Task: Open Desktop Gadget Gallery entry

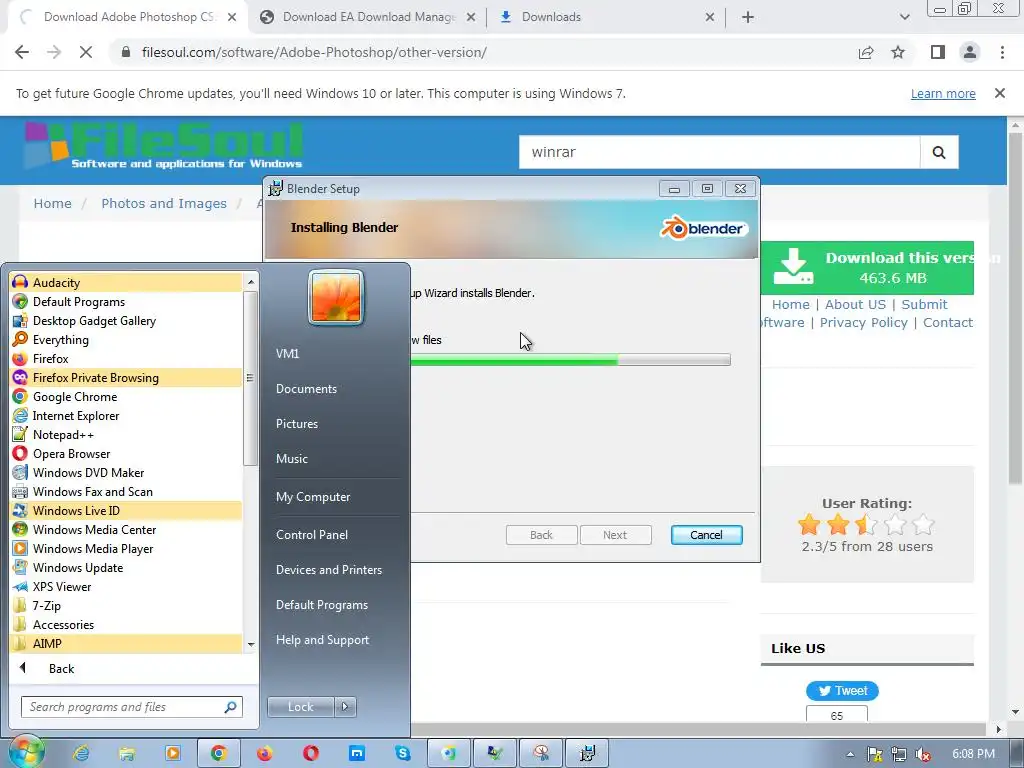Action: 126,321
